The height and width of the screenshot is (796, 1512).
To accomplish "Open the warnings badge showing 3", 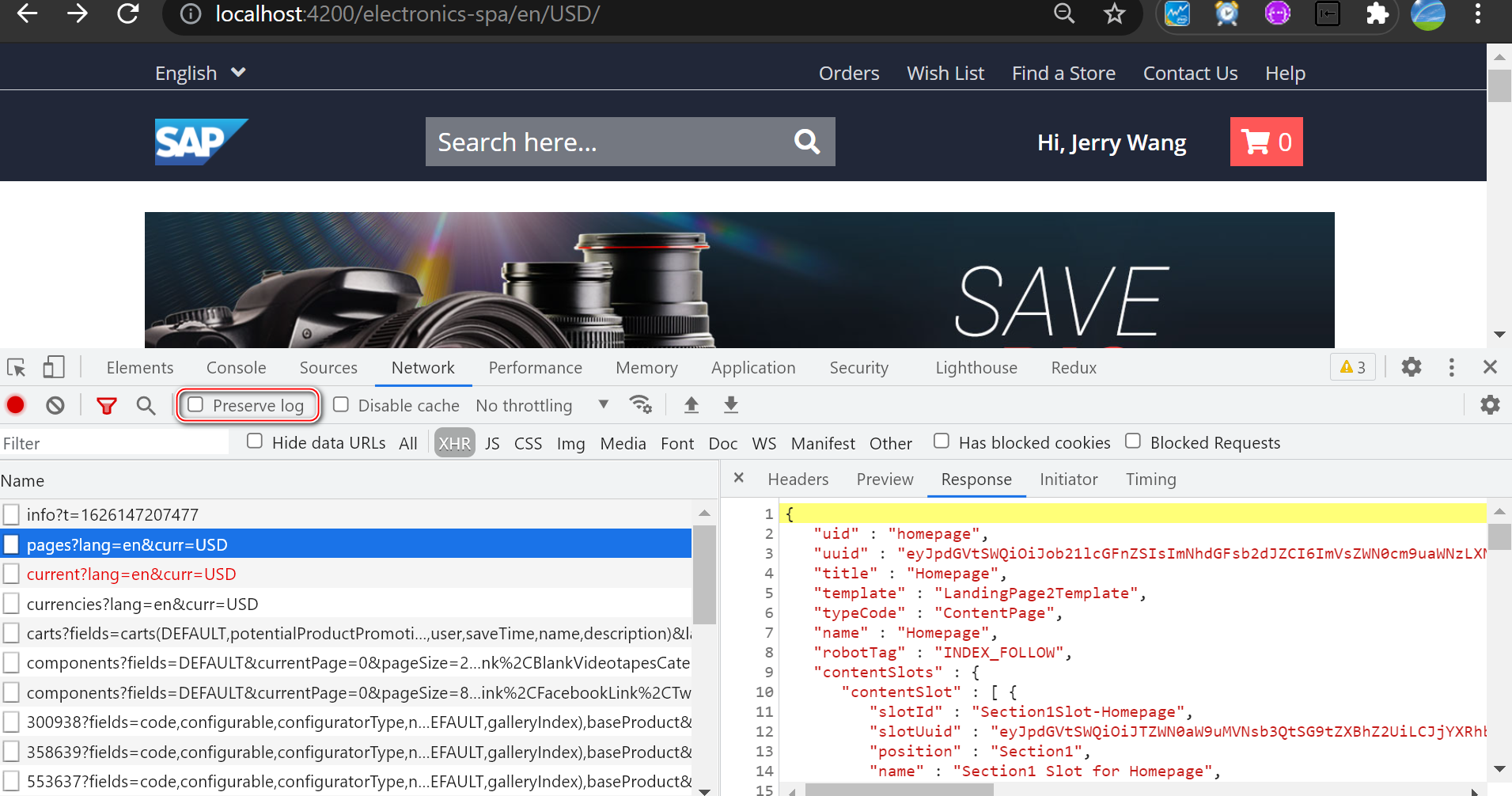I will [x=1353, y=367].
